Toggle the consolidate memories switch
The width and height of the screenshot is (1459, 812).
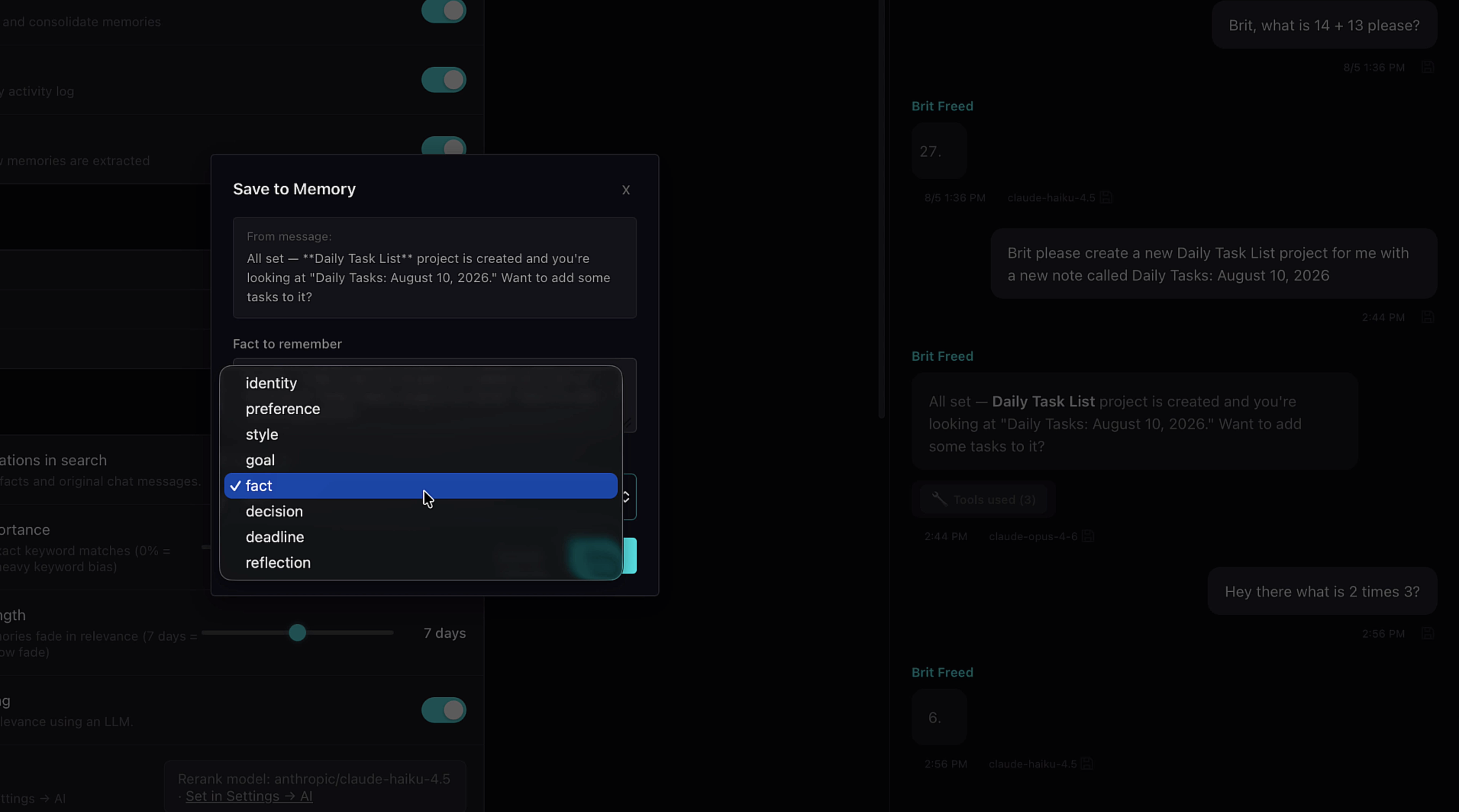pos(444,11)
